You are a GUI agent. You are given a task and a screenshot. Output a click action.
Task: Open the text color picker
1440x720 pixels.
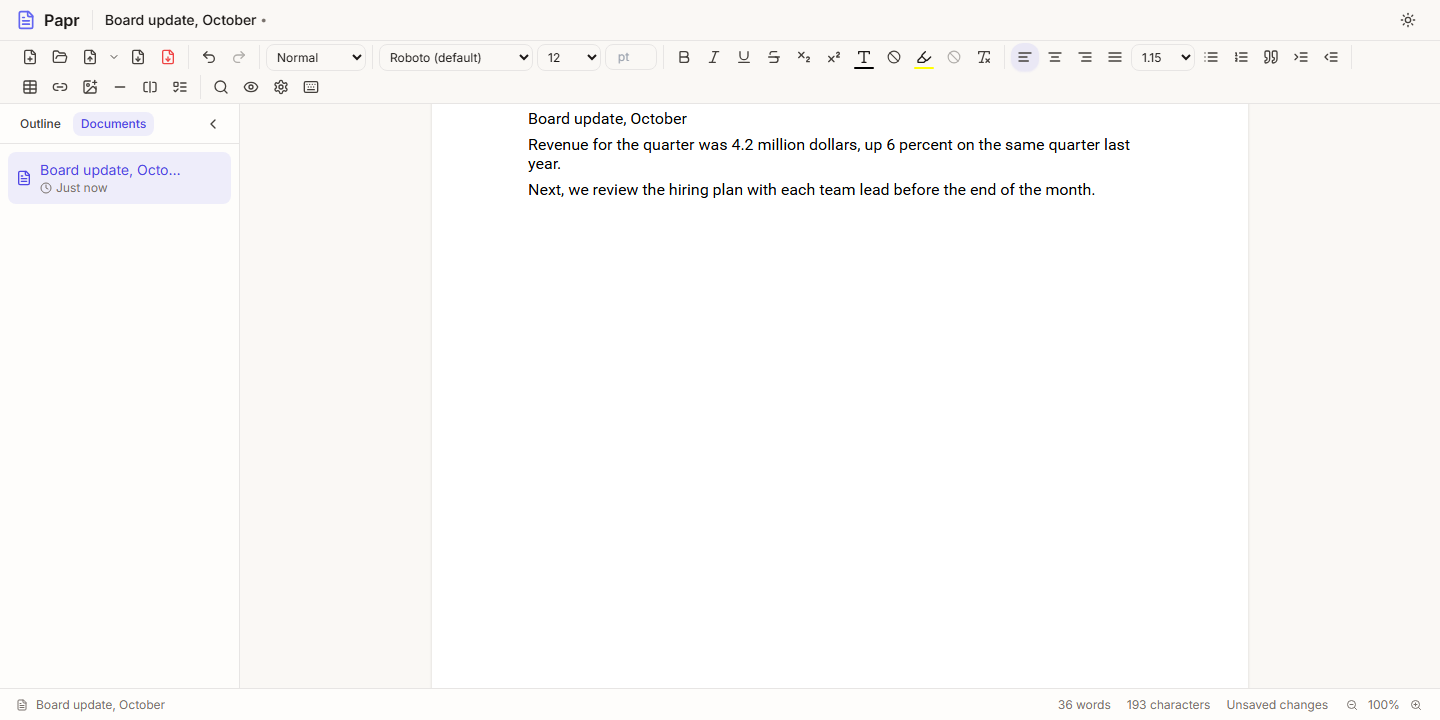tap(864, 57)
